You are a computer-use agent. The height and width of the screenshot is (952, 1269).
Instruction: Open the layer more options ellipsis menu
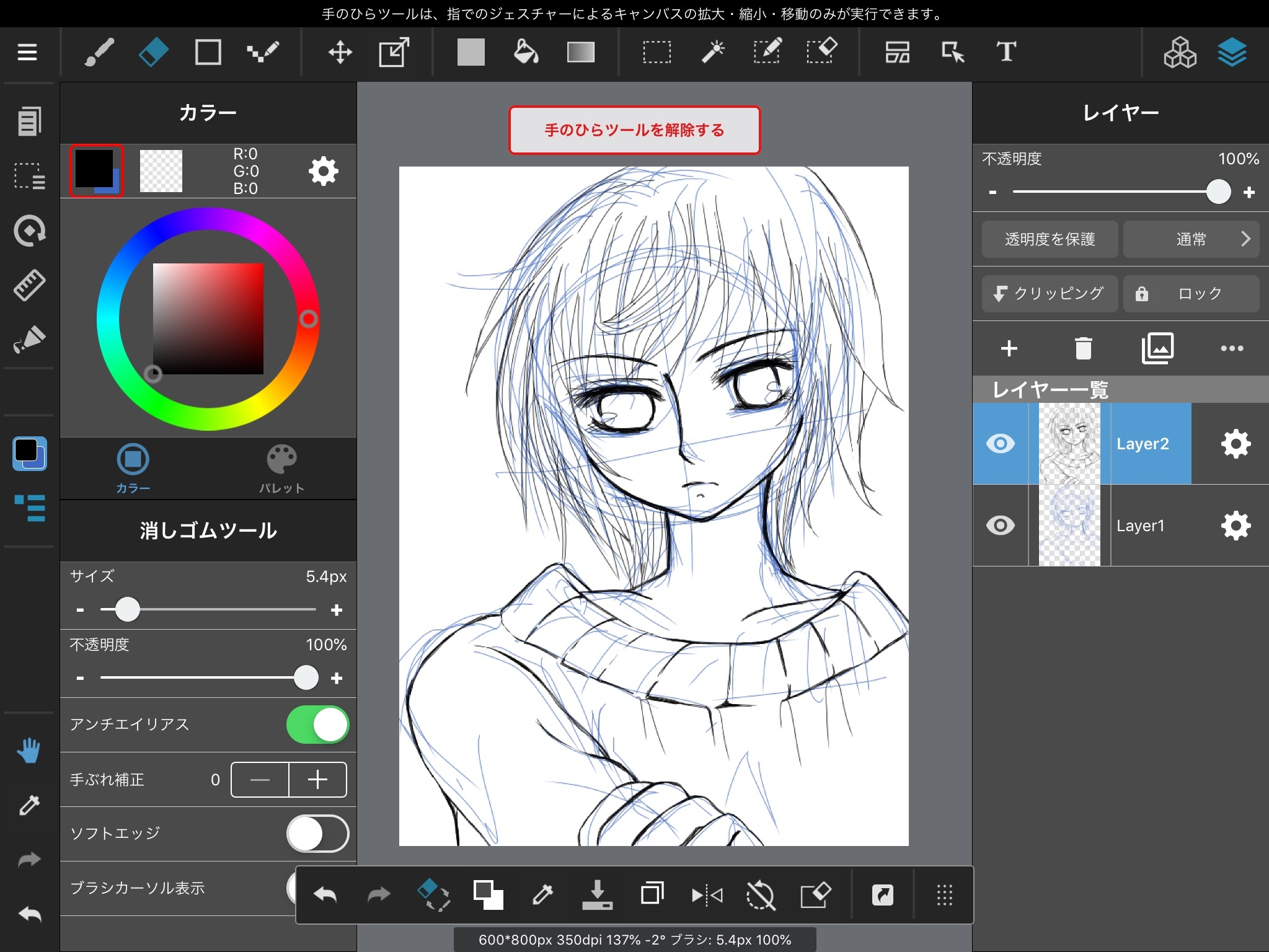click(1231, 348)
